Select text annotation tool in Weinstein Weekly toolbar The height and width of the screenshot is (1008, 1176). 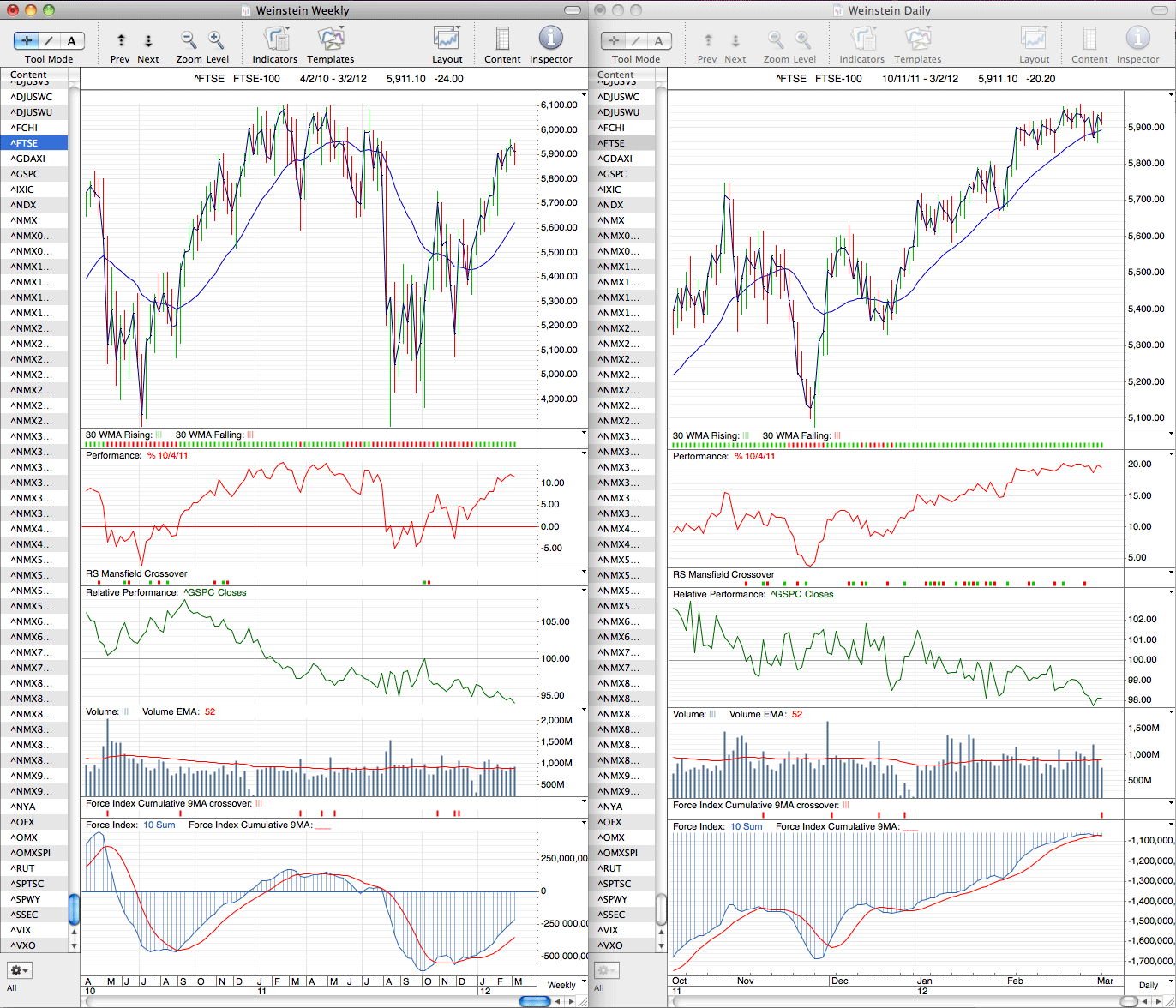tap(71, 40)
